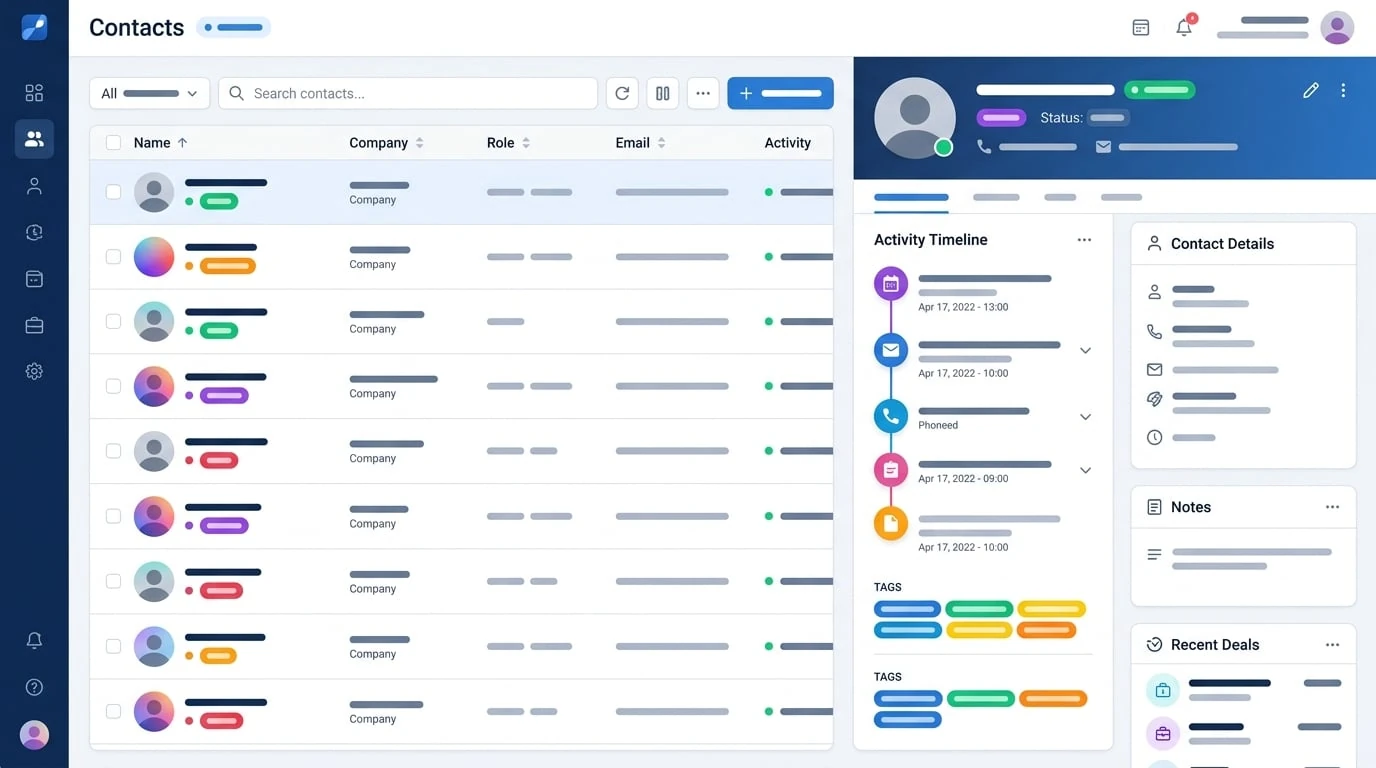The width and height of the screenshot is (1376, 768).
Task: Click the clock icon in Contact Details card
Action: (1154, 437)
